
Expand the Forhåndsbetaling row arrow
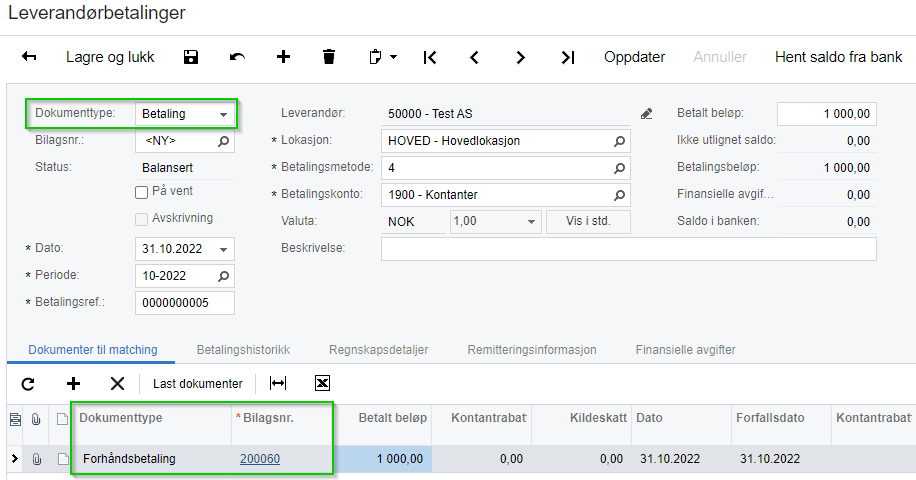pos(15,459)
